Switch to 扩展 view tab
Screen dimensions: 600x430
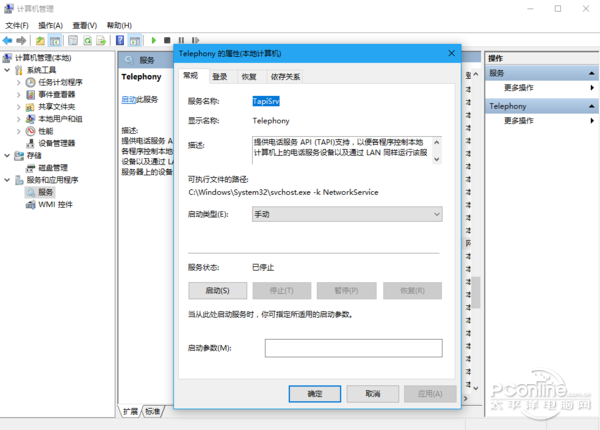click(130, 411)
